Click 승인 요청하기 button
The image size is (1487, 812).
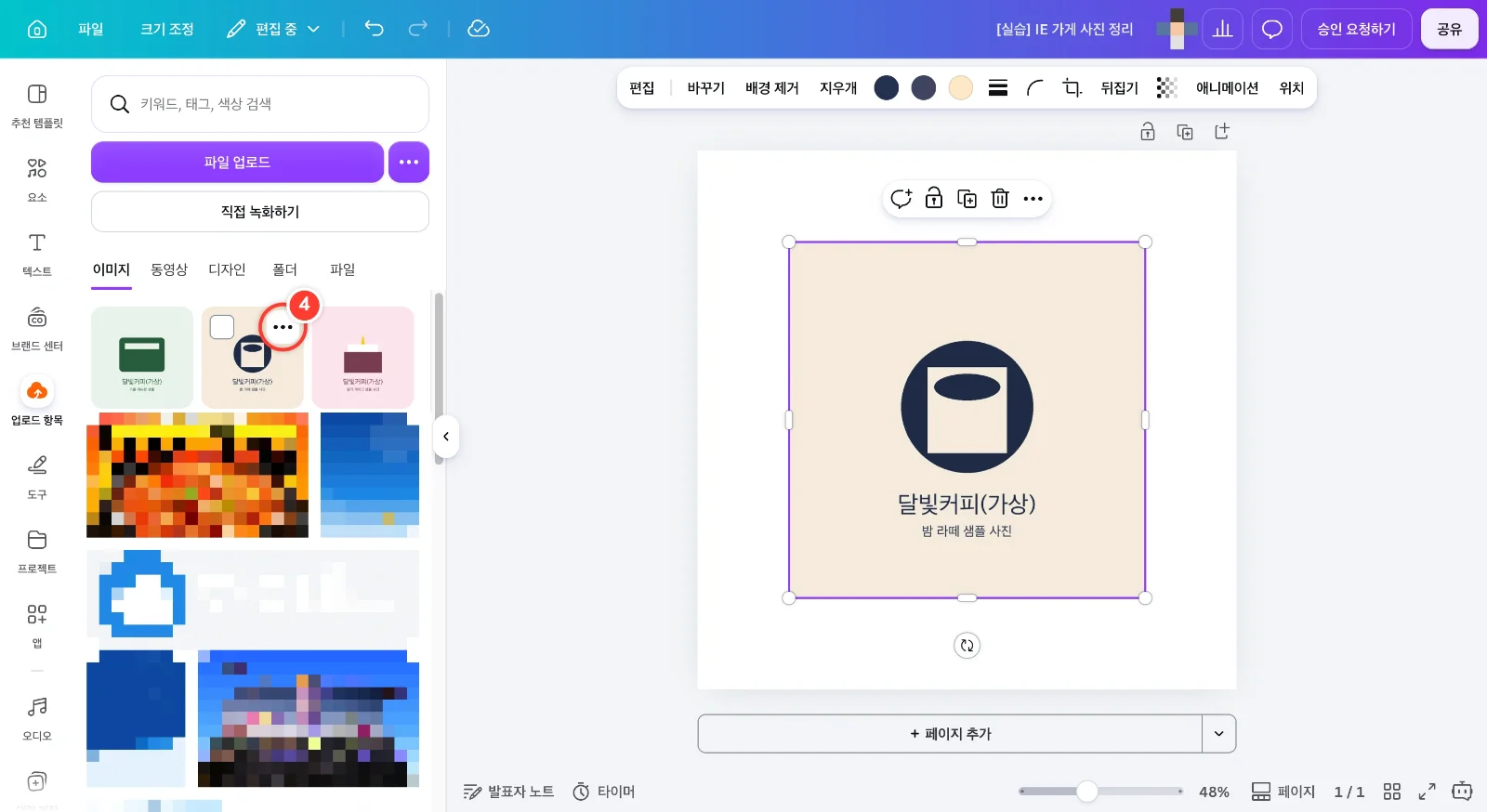(x=1357, y=29)
